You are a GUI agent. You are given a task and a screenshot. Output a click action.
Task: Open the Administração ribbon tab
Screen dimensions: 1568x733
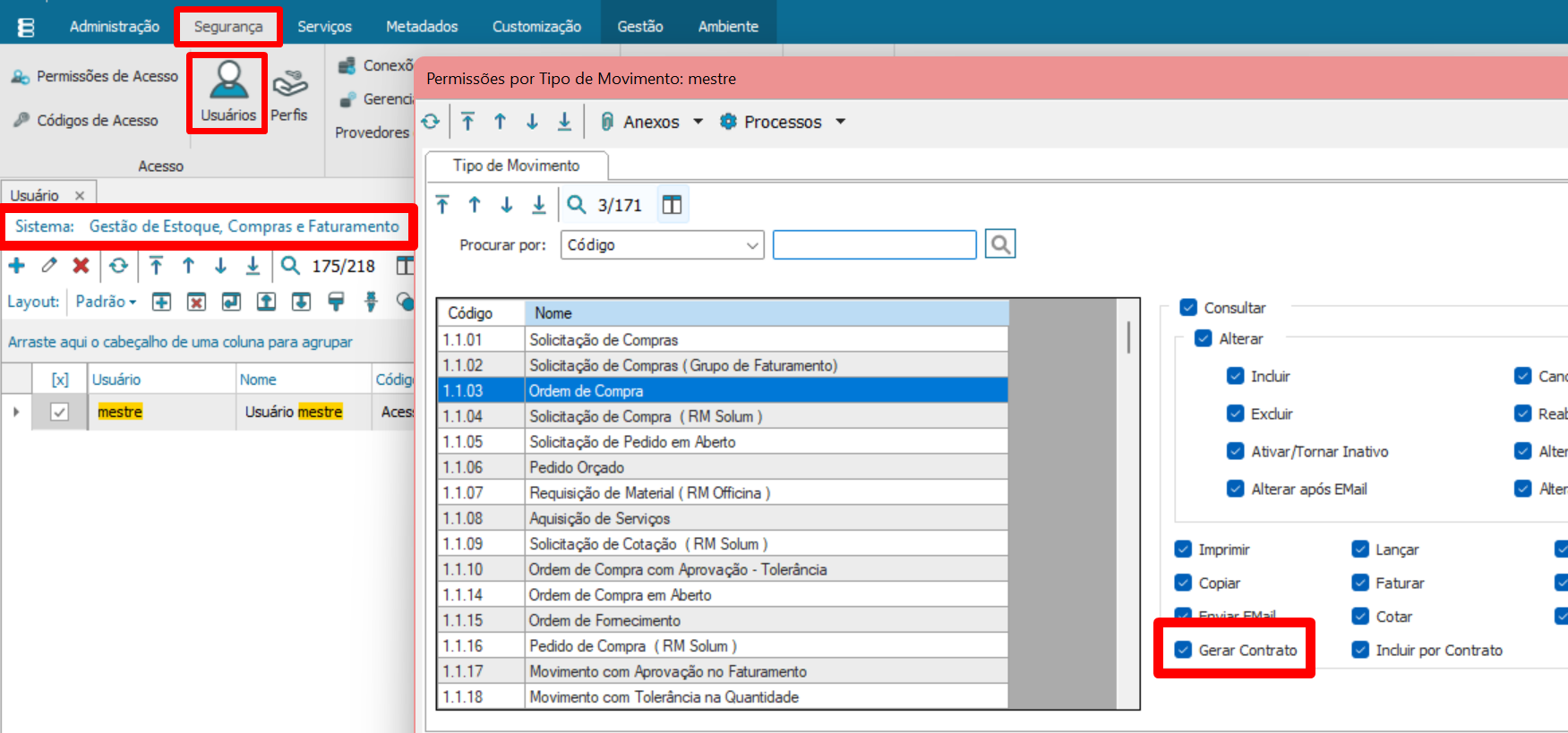click(x=115, y=27)
